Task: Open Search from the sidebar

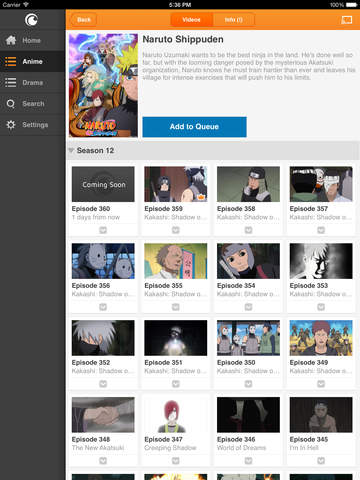Action: pyautogui.click(x=33, y=104)
